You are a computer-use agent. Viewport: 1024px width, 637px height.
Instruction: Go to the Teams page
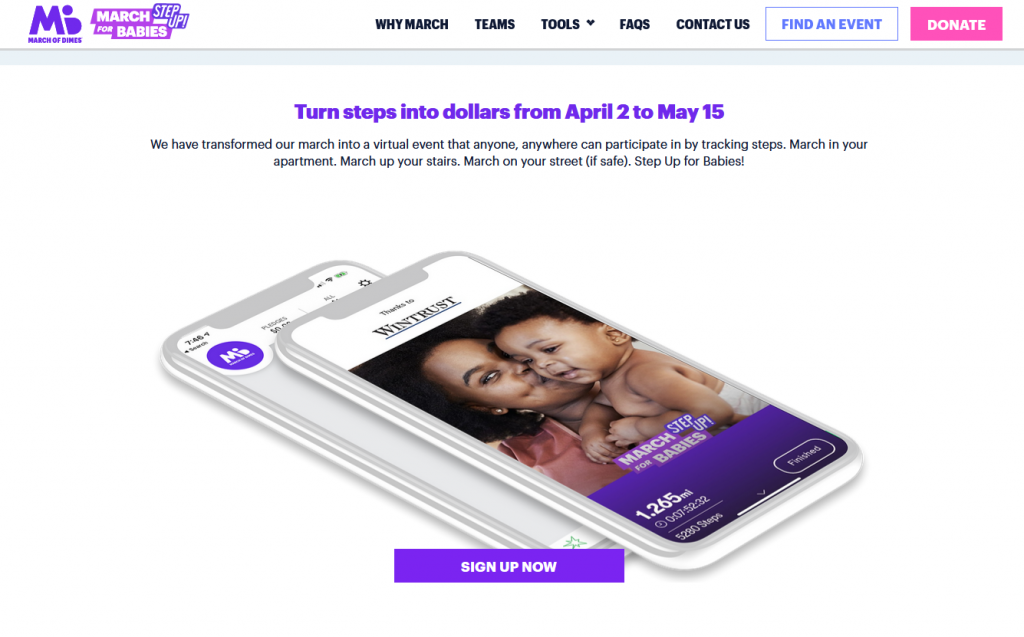click(494, 24)
